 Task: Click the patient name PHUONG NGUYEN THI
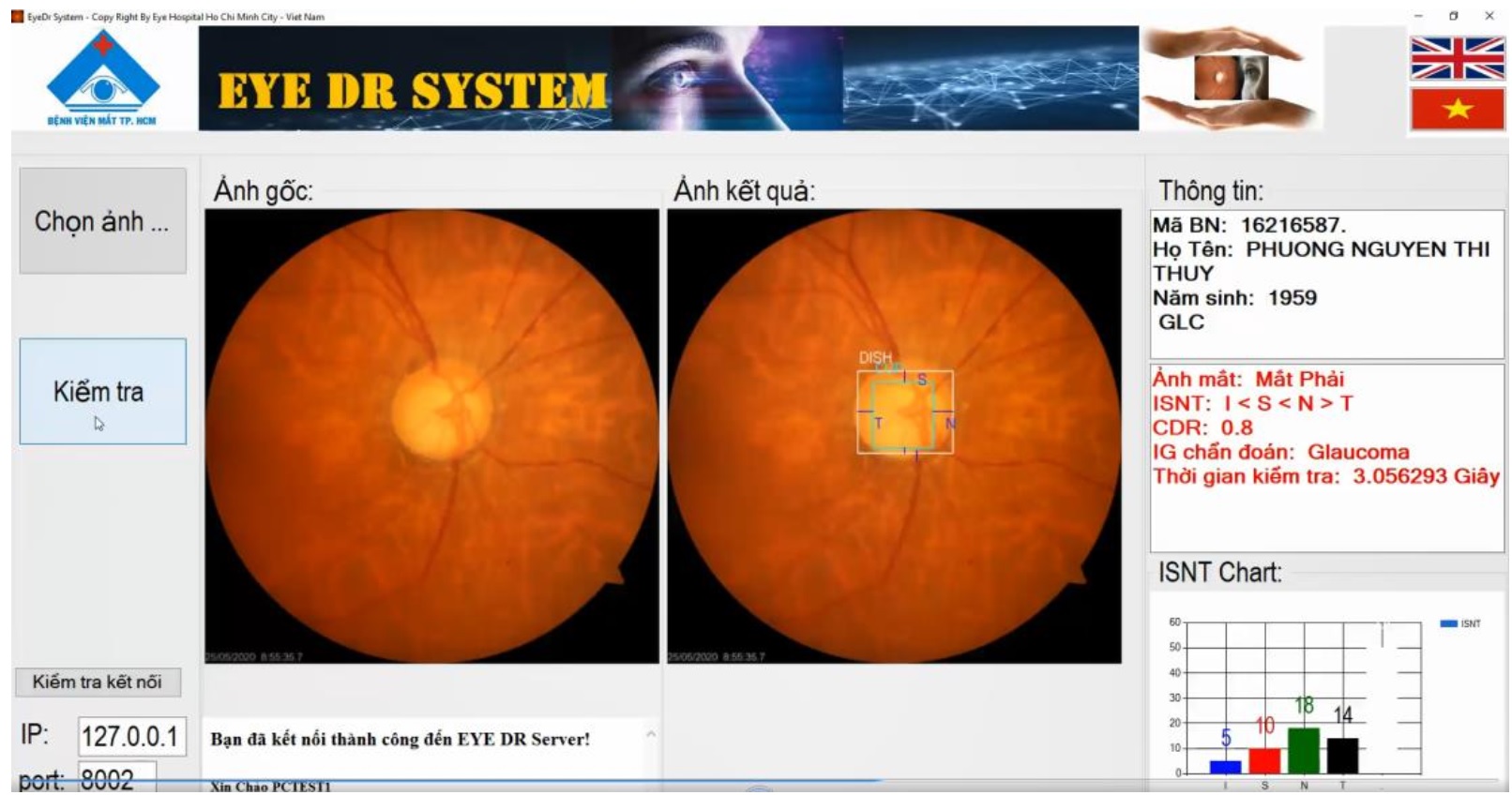pyautogui.click(x=1368, y=249)
